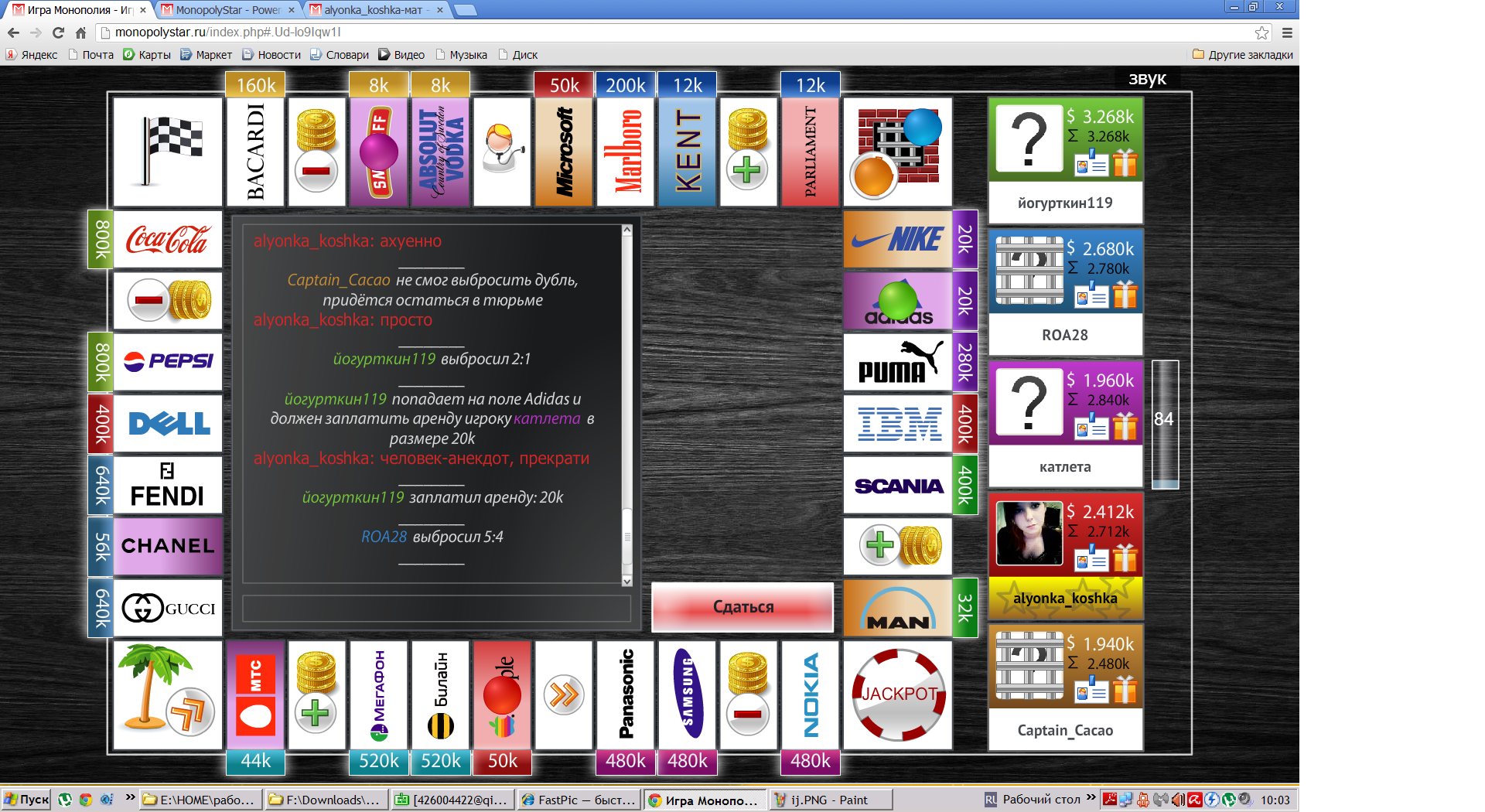This screenshot has width=1485, height=812.
Task: Click the Scania property cell
Action: (897, 485)
